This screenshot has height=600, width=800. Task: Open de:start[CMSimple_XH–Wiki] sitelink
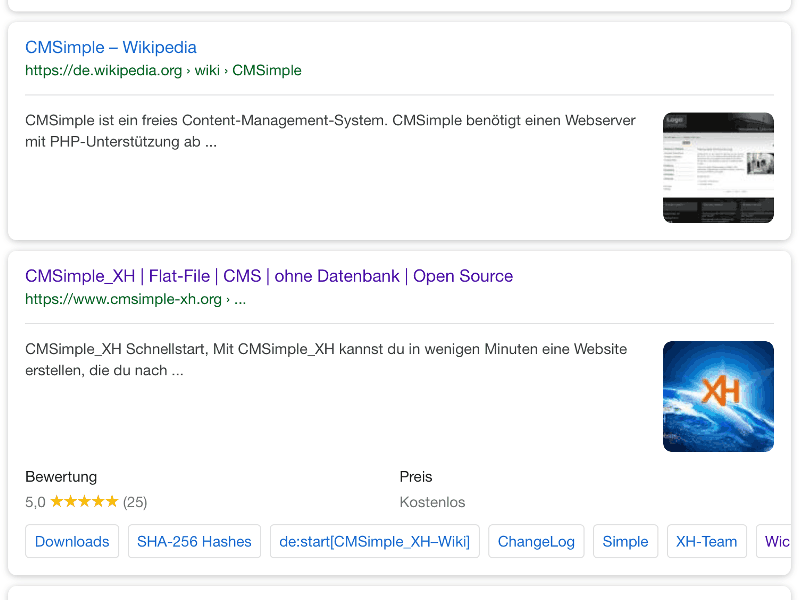(x=374, y=541)
